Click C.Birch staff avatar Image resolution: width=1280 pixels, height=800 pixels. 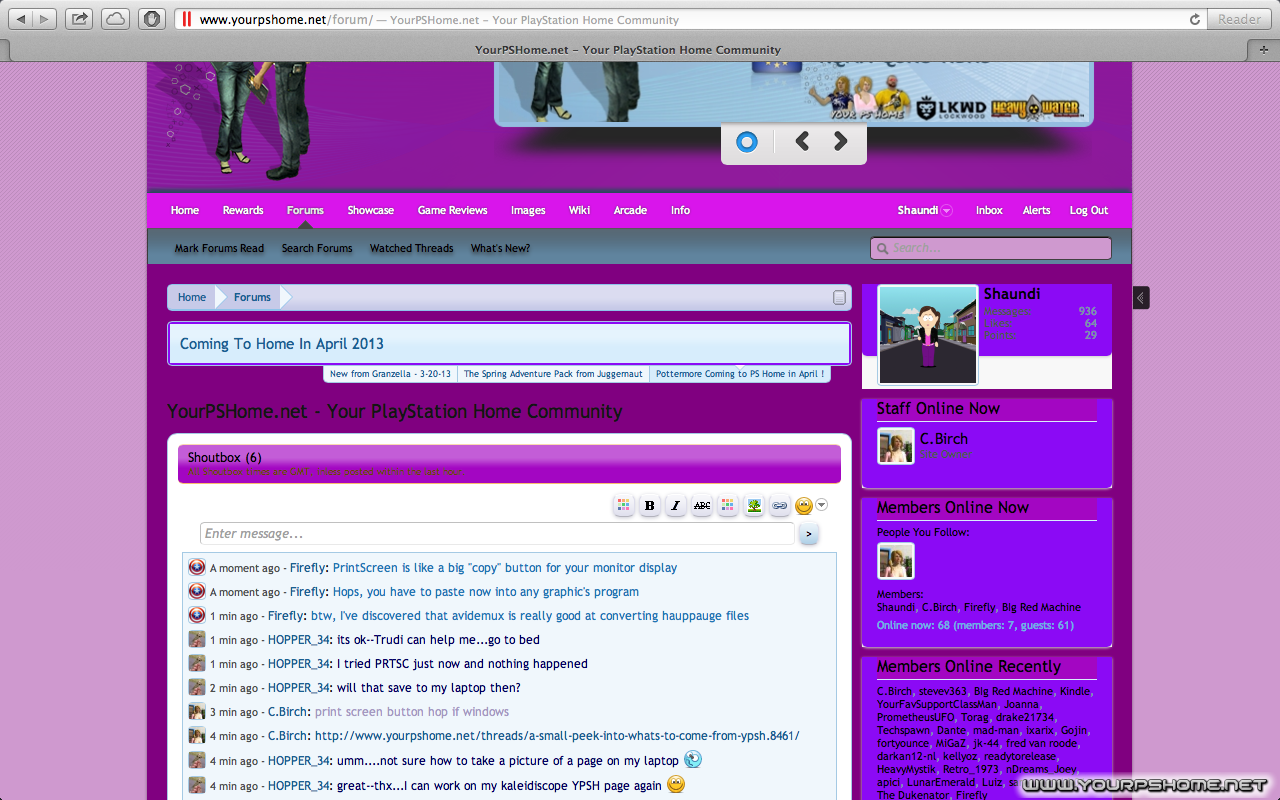[x=896, y=446]
